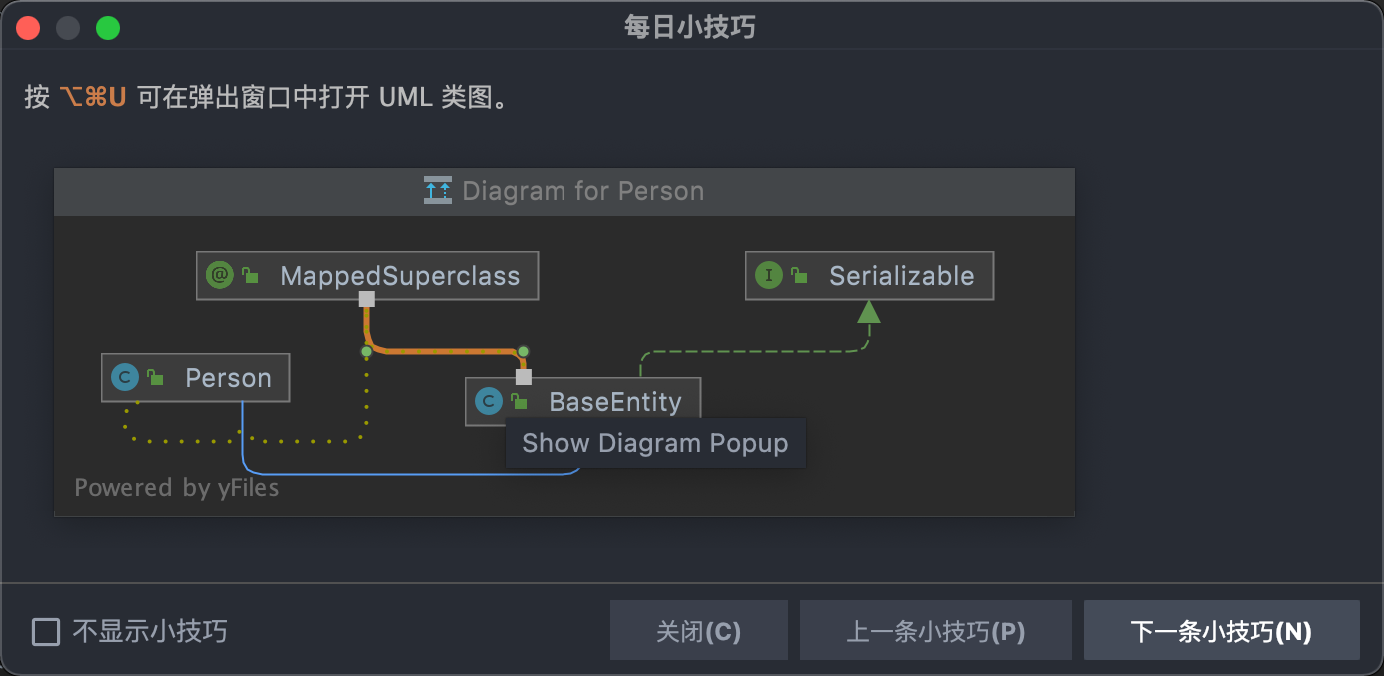Viewport: 1384px width, 676px height.
Task: Click the 'Diagram for Person' title bar
Action: [564, 191]
